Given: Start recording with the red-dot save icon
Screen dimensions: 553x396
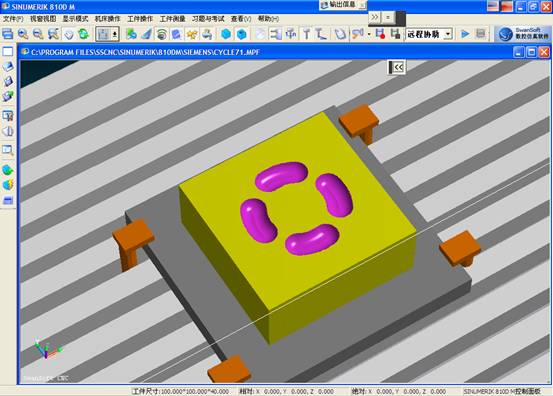Looking at the screenshot, I should click(x=380, y=34).
